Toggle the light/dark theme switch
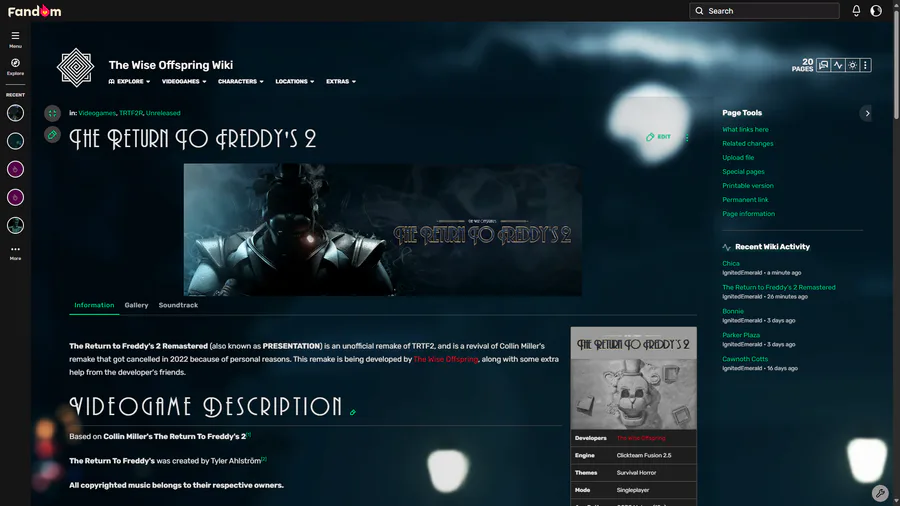 point(852,65)
